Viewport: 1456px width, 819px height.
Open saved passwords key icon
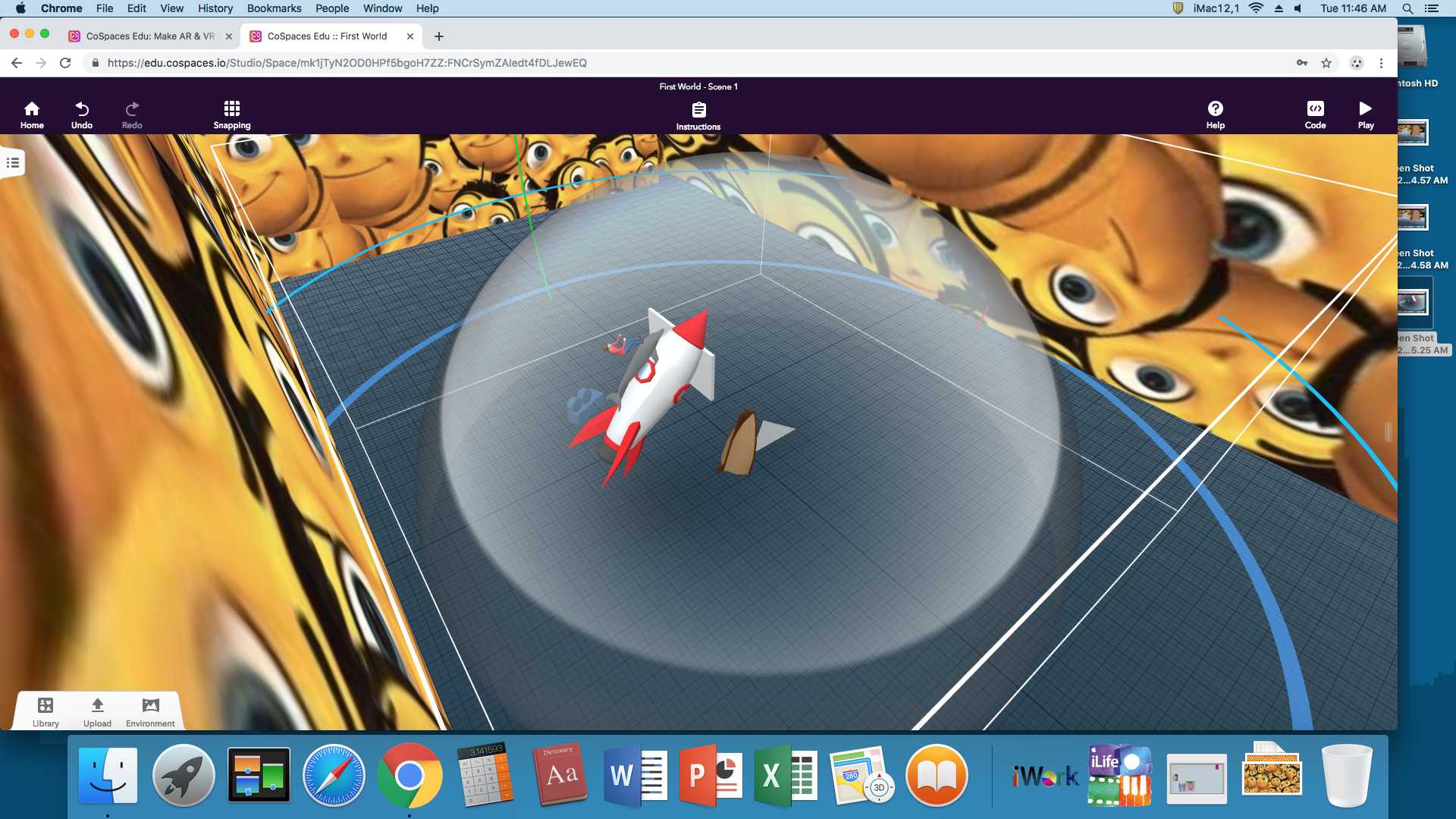point(1302,63)
